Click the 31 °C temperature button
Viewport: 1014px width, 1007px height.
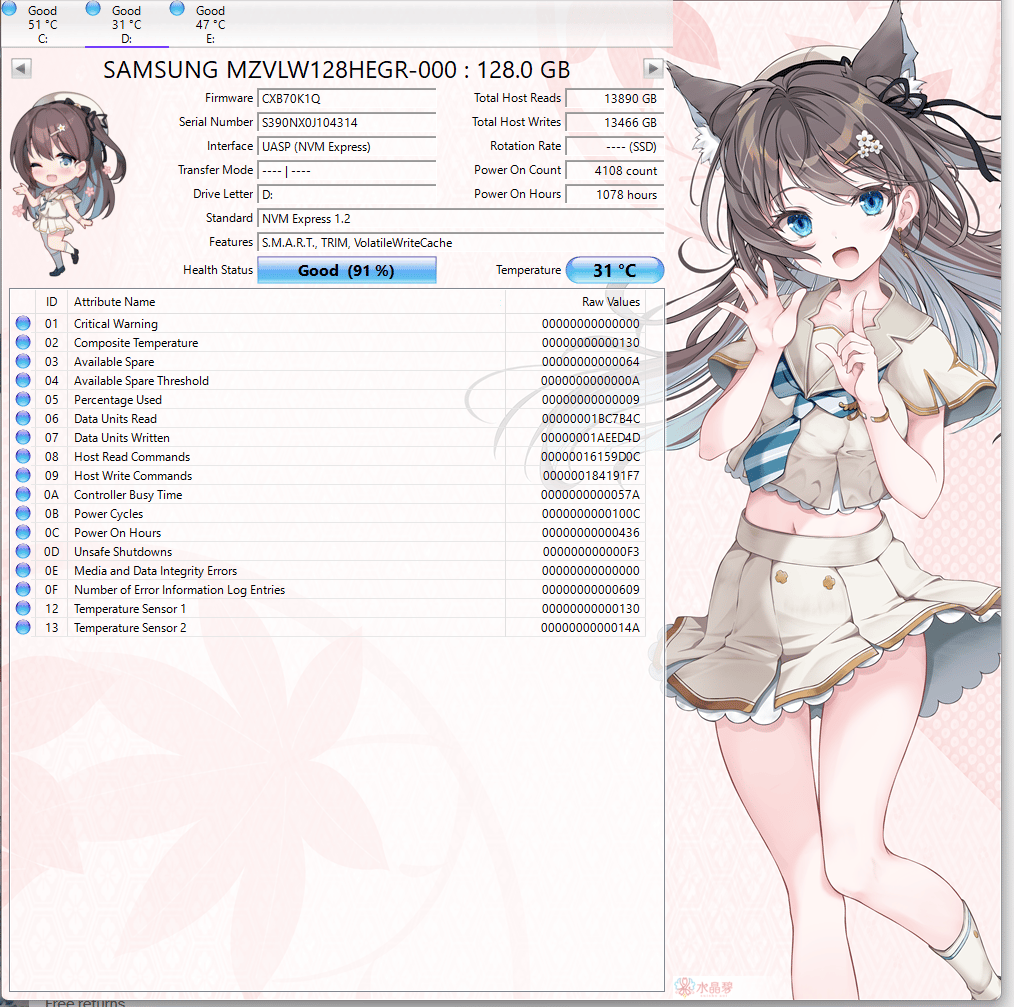tap(614, 270)
